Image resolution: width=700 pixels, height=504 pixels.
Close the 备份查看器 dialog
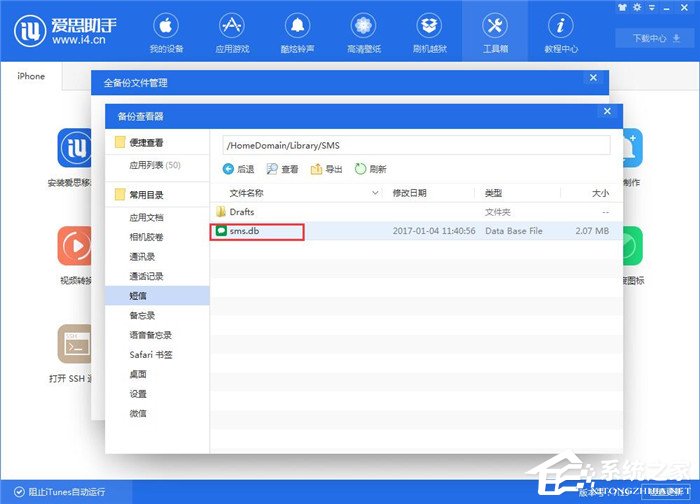tap(607, 111)
